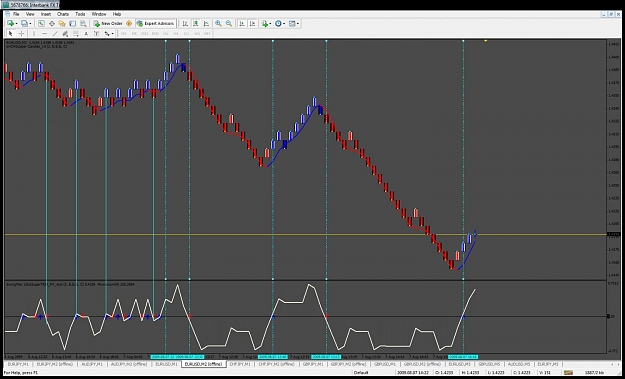Viewport: 625px width, 379px height.
Task: Select the crosshair tool
Action: click(x=22, y=33)
